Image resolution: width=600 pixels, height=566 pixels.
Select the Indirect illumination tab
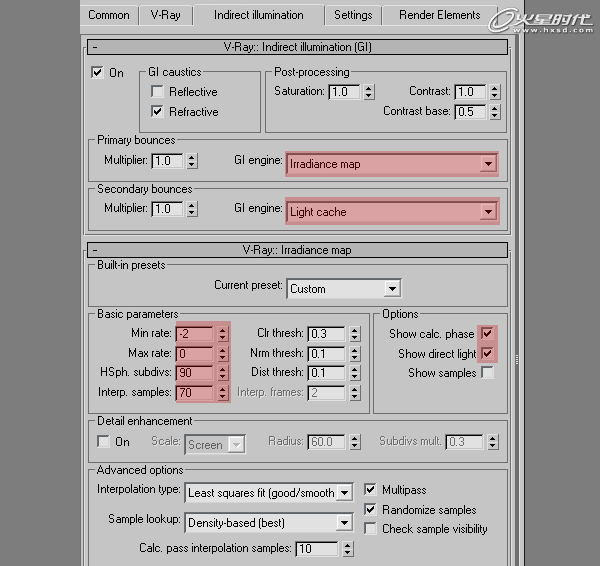click(259, 15)
